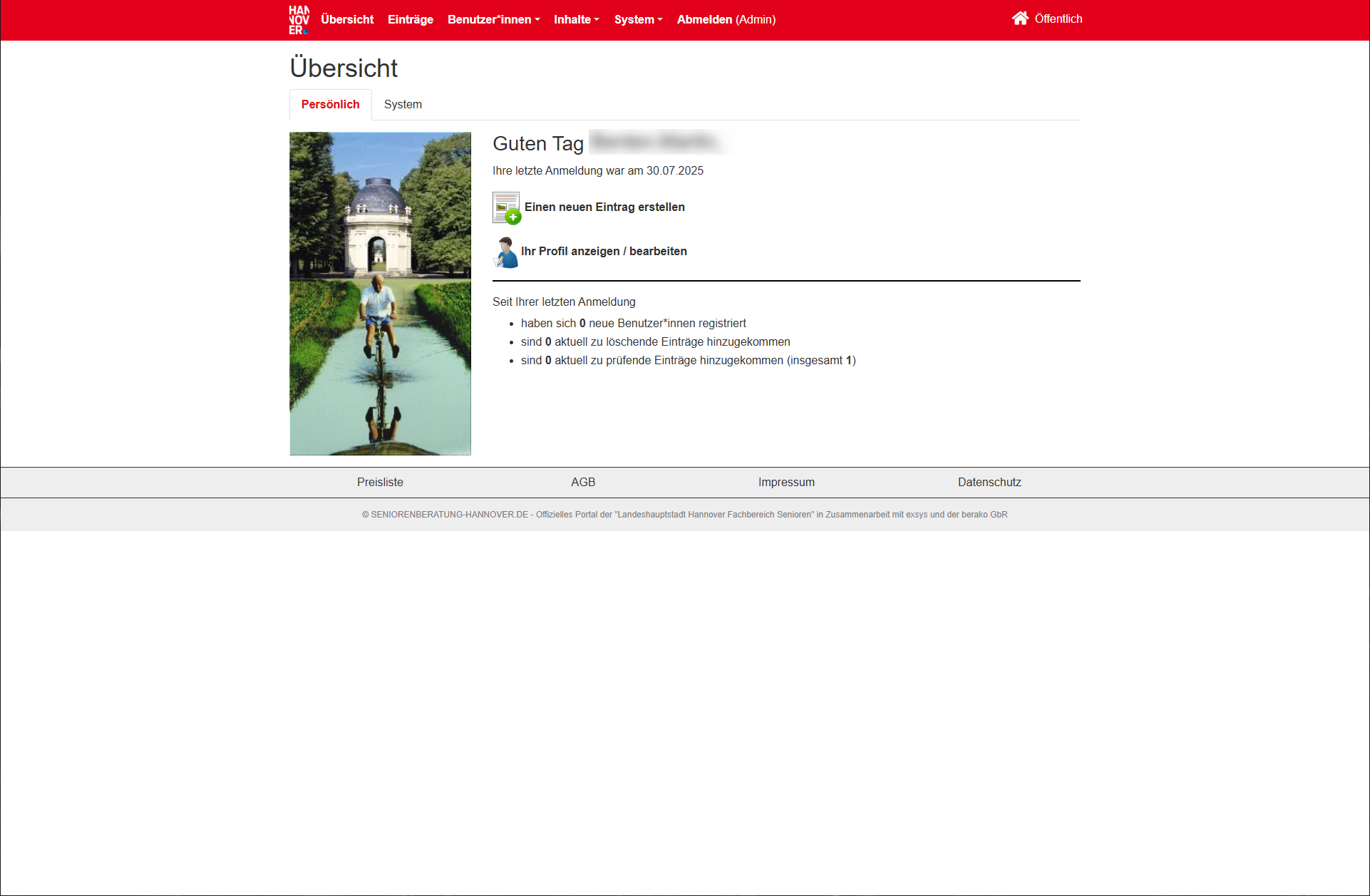Viewport: 1370px width, 896px height.
Task: Click the Herrenhausen garden photo
Action: (x=380, y=293)
